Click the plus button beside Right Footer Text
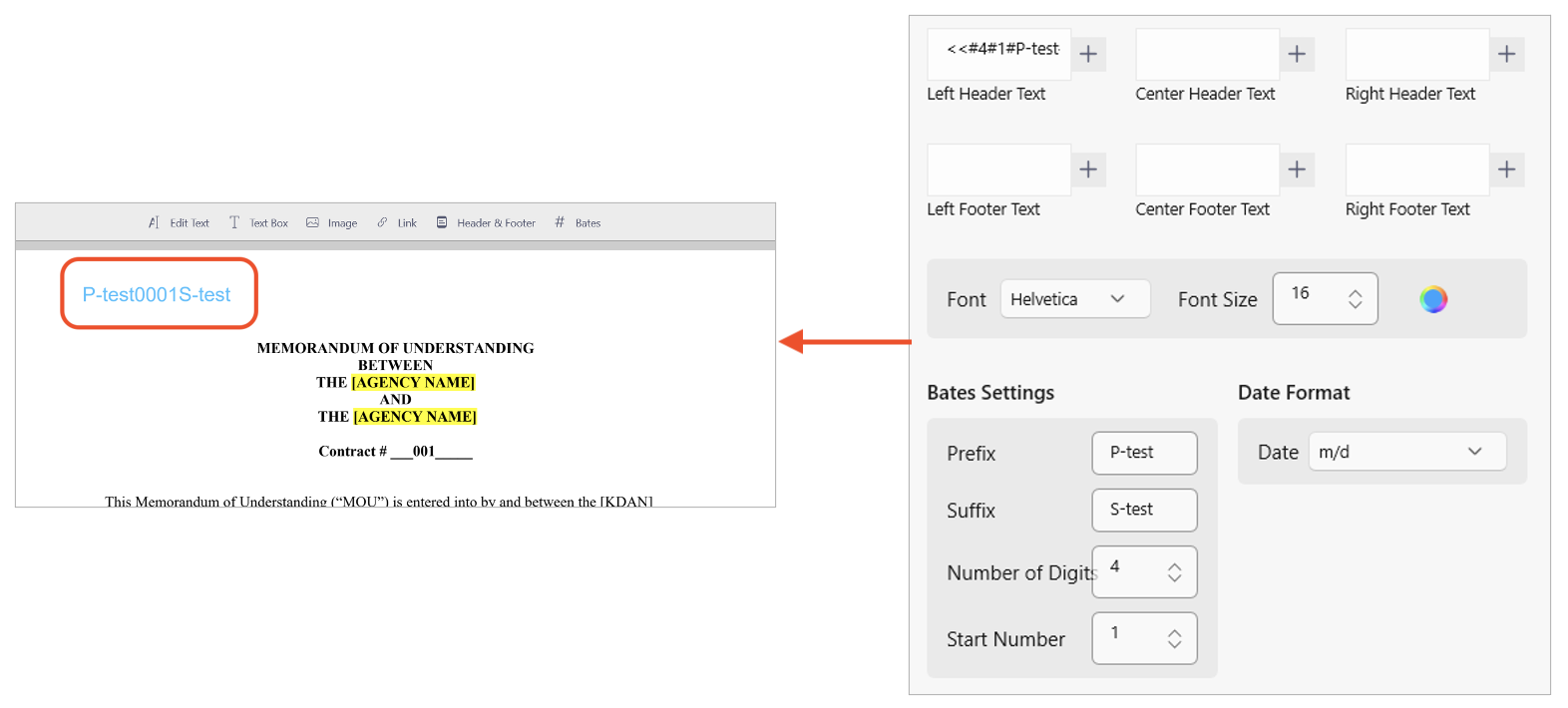The width and height of the screenshot is (1568, 708). [1506, 170]
